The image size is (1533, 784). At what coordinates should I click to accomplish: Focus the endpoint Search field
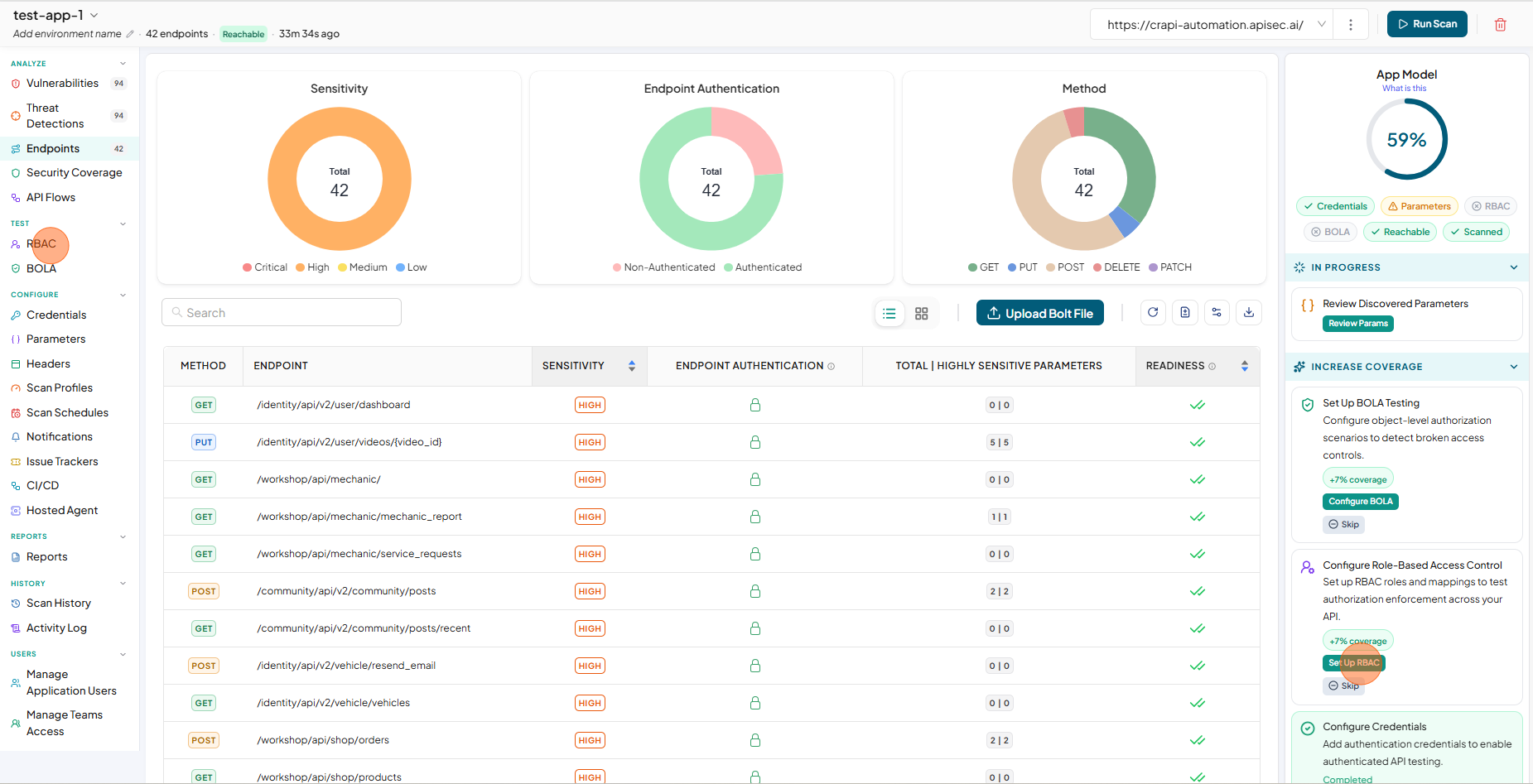[282, 313]
